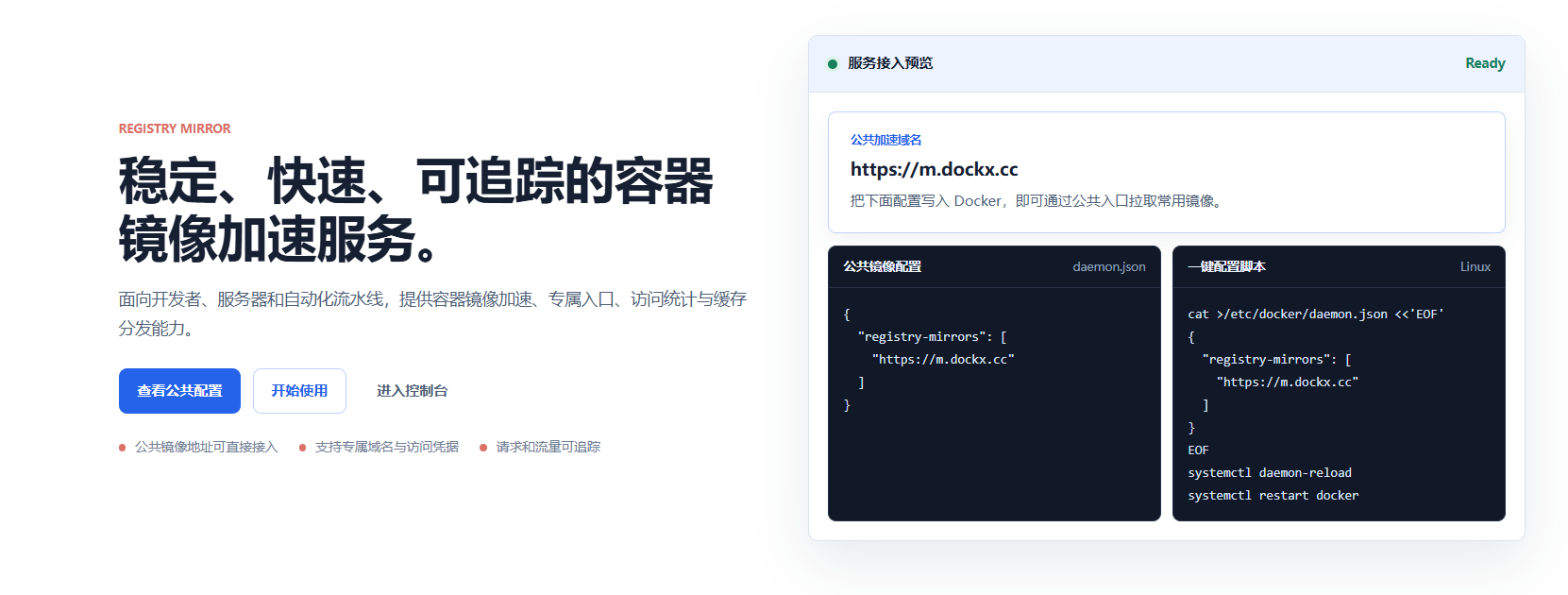Open the 进入控制台 link

coord(413,391)
